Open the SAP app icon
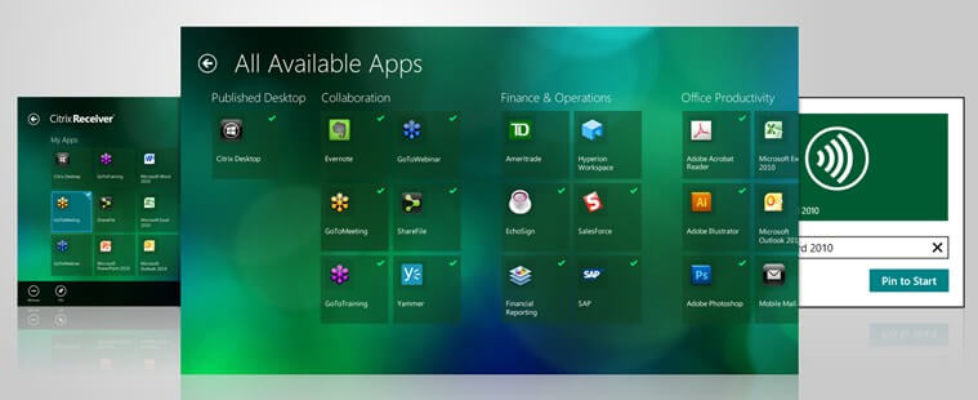 click(x=593, y=275)
